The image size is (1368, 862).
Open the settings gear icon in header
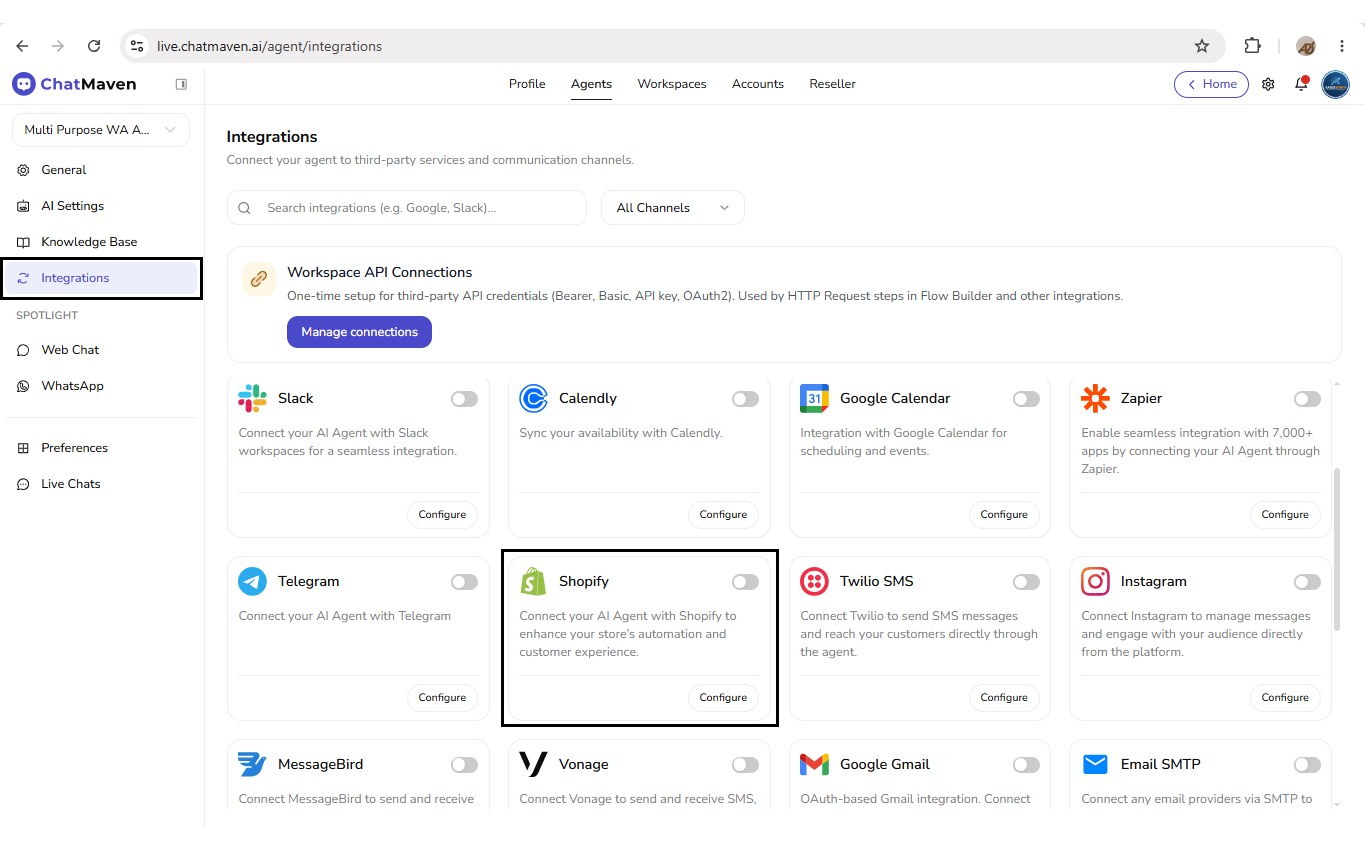pyautogui.click(x=1268, y=84)
